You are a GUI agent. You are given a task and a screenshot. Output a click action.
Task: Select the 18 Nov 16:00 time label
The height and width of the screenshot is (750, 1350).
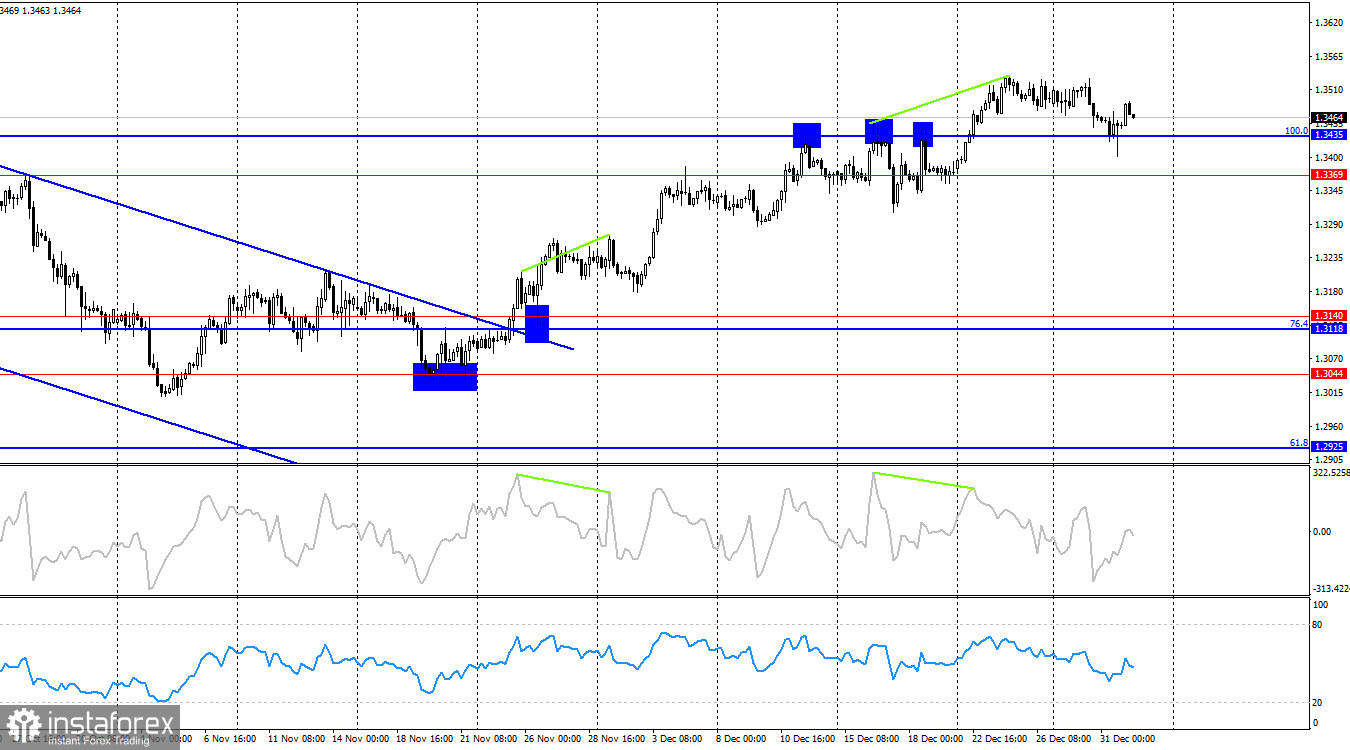click(424, 739)
